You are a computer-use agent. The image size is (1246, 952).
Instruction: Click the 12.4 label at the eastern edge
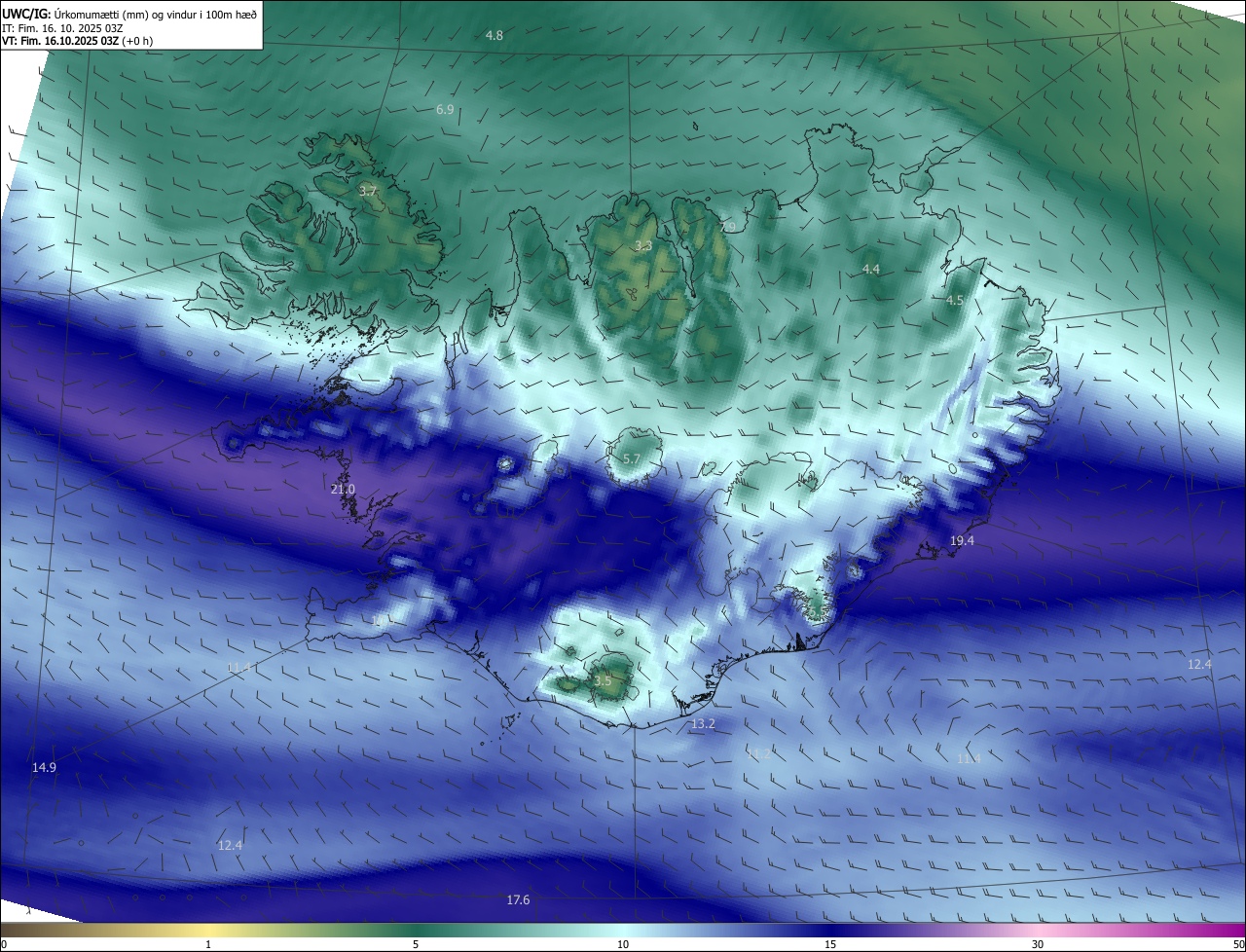click(1199, 665)
